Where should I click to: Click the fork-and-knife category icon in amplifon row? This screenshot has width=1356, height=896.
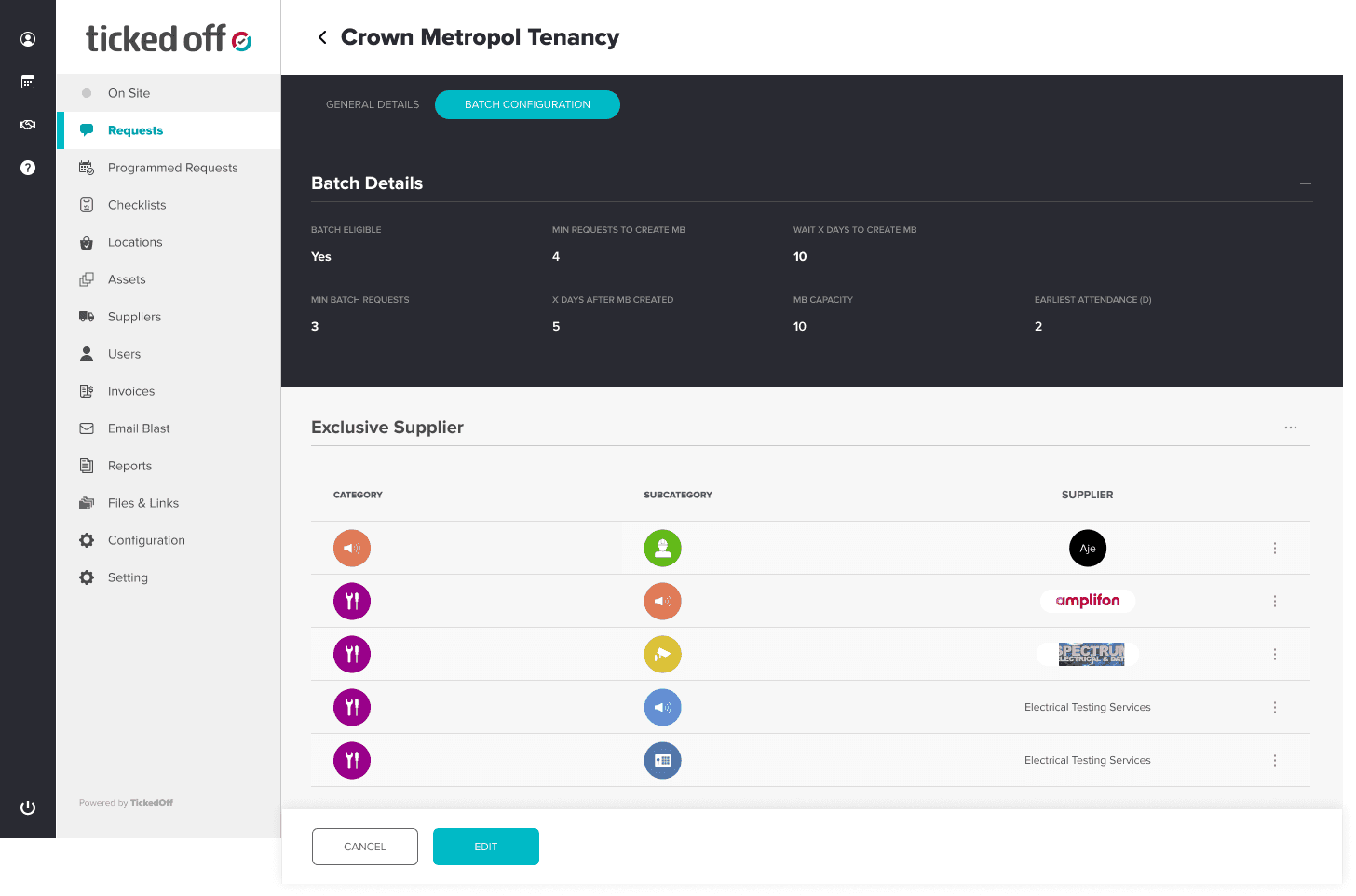click(352, 601)
